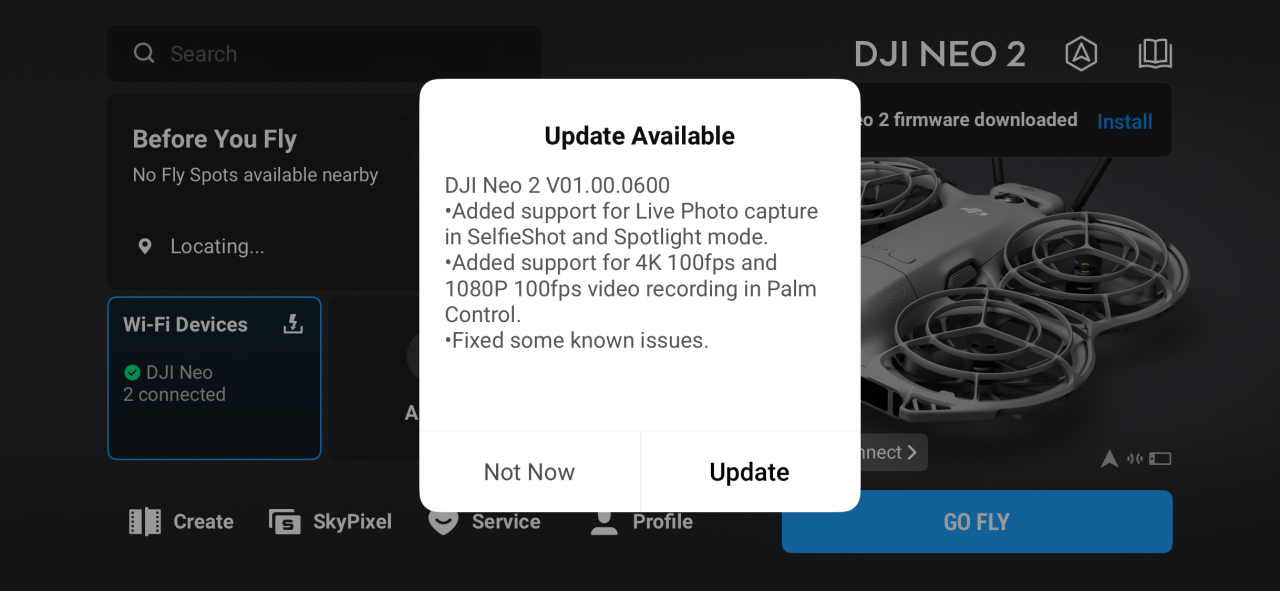This screenshot has height=591, width=1280.
Task: Open the Create tab
Action: point(181,521)
